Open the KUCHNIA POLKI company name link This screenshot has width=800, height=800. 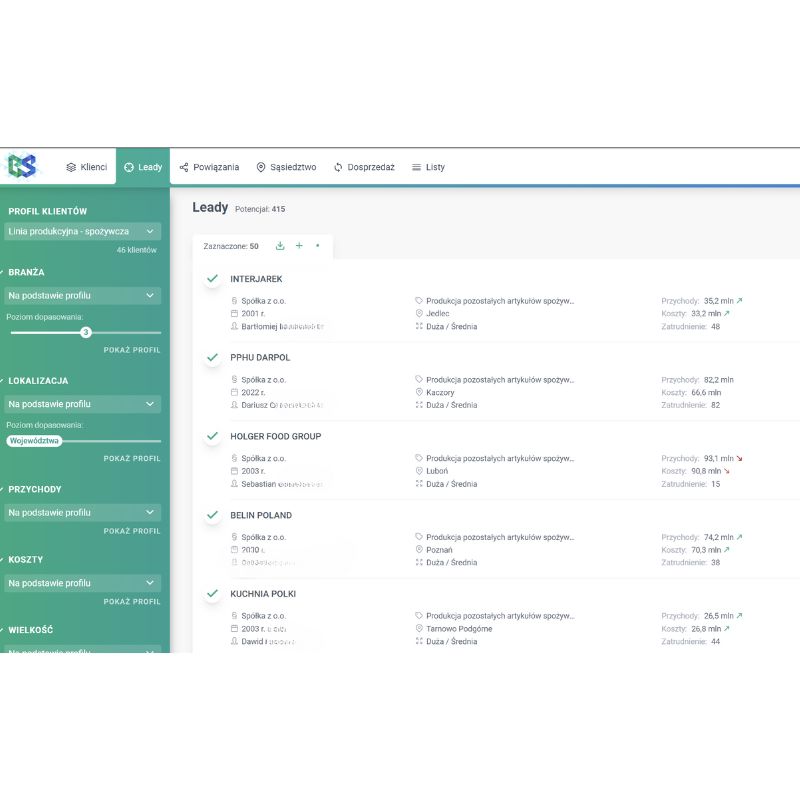(262, 594)
